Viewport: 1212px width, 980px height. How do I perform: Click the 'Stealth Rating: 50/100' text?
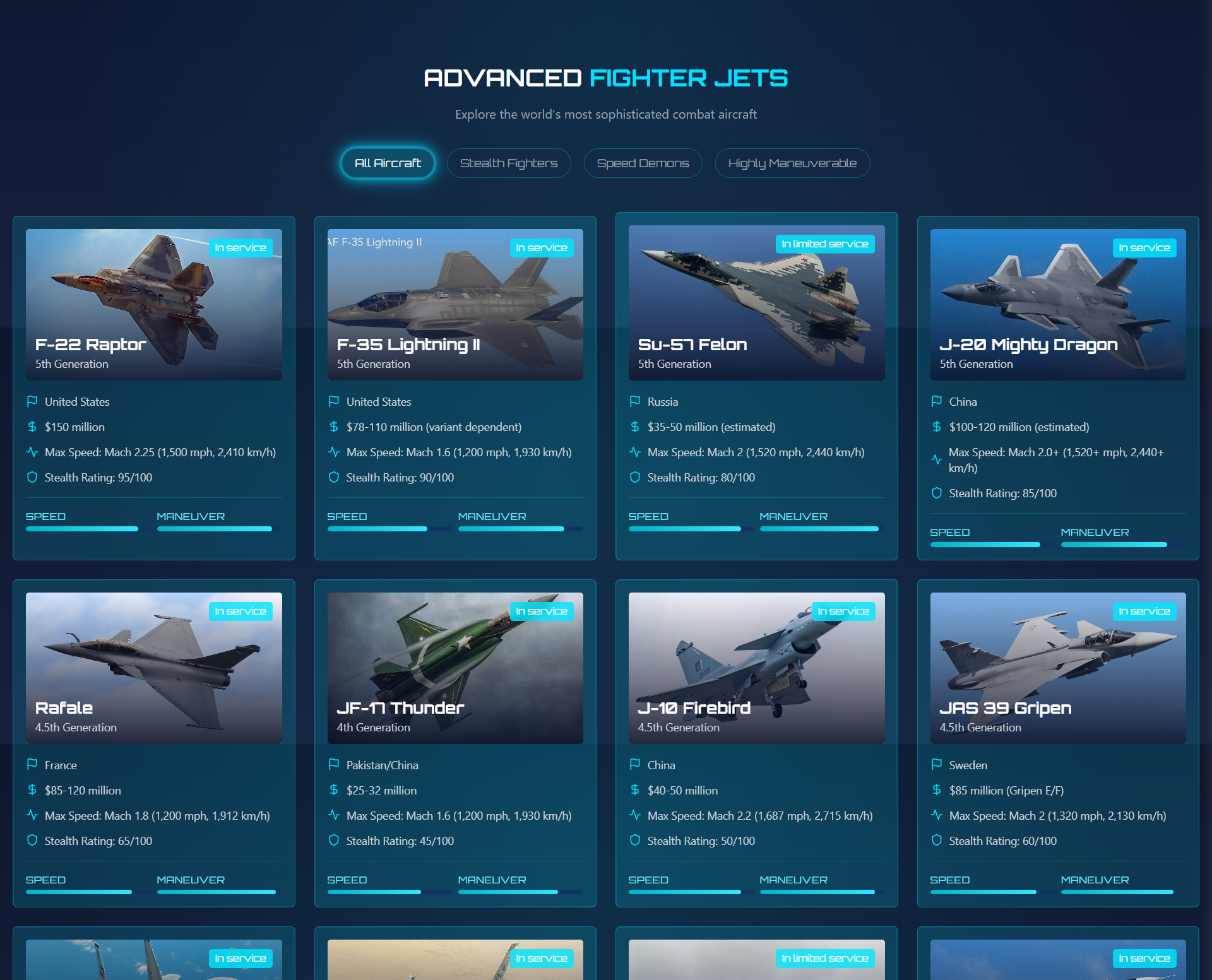coord(701,841)
